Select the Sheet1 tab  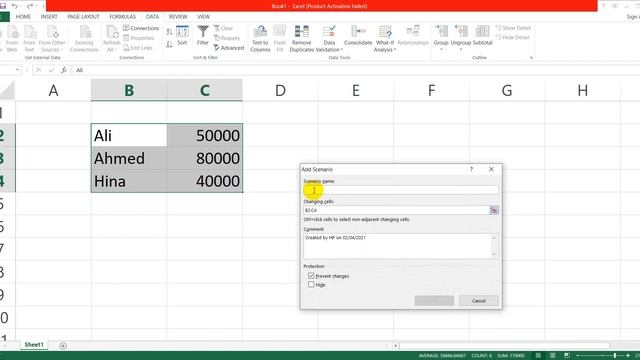point(34,345)
